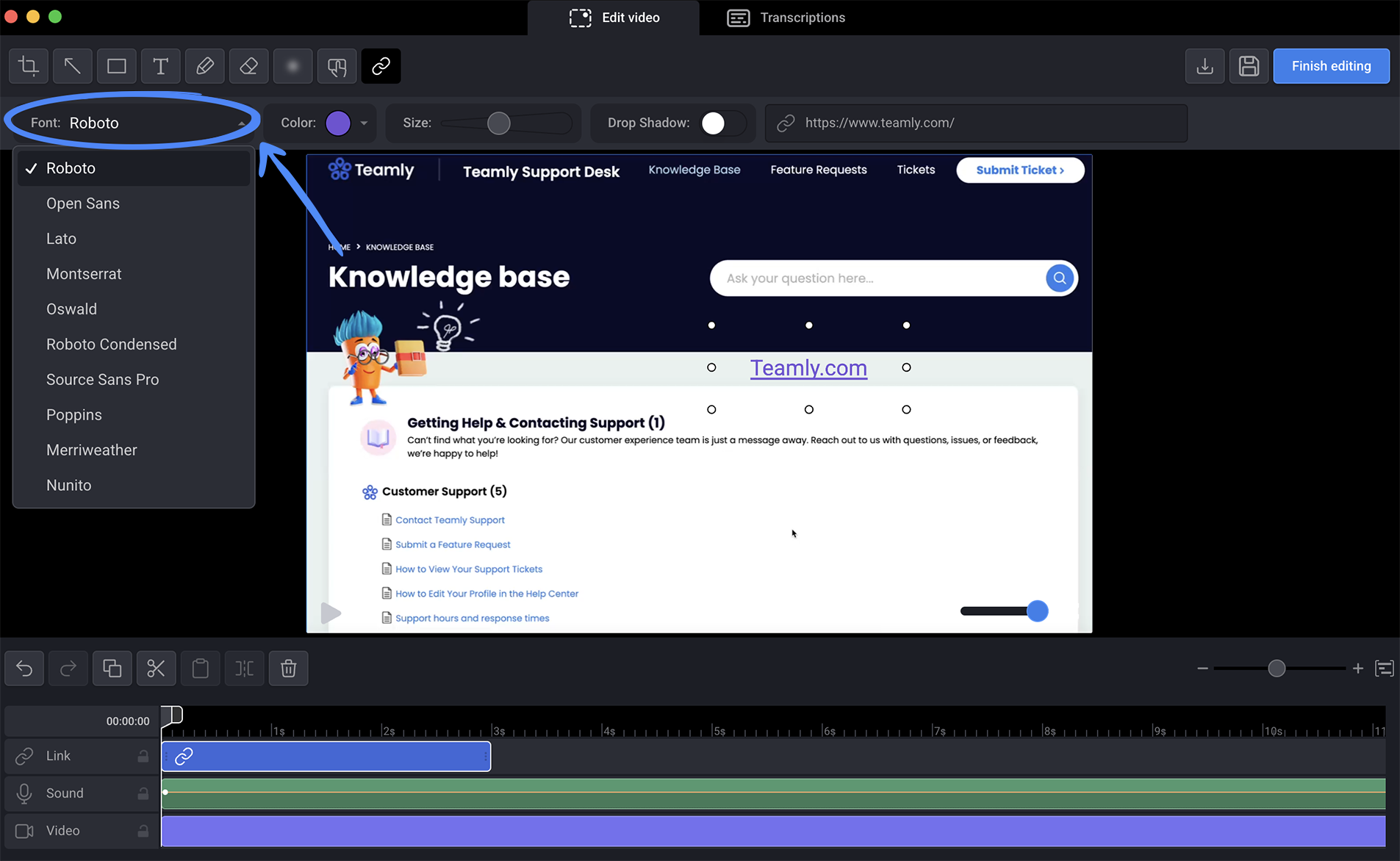Zoom in the timeline with plus
The image size is (1400, 861).
(1358, 669)
